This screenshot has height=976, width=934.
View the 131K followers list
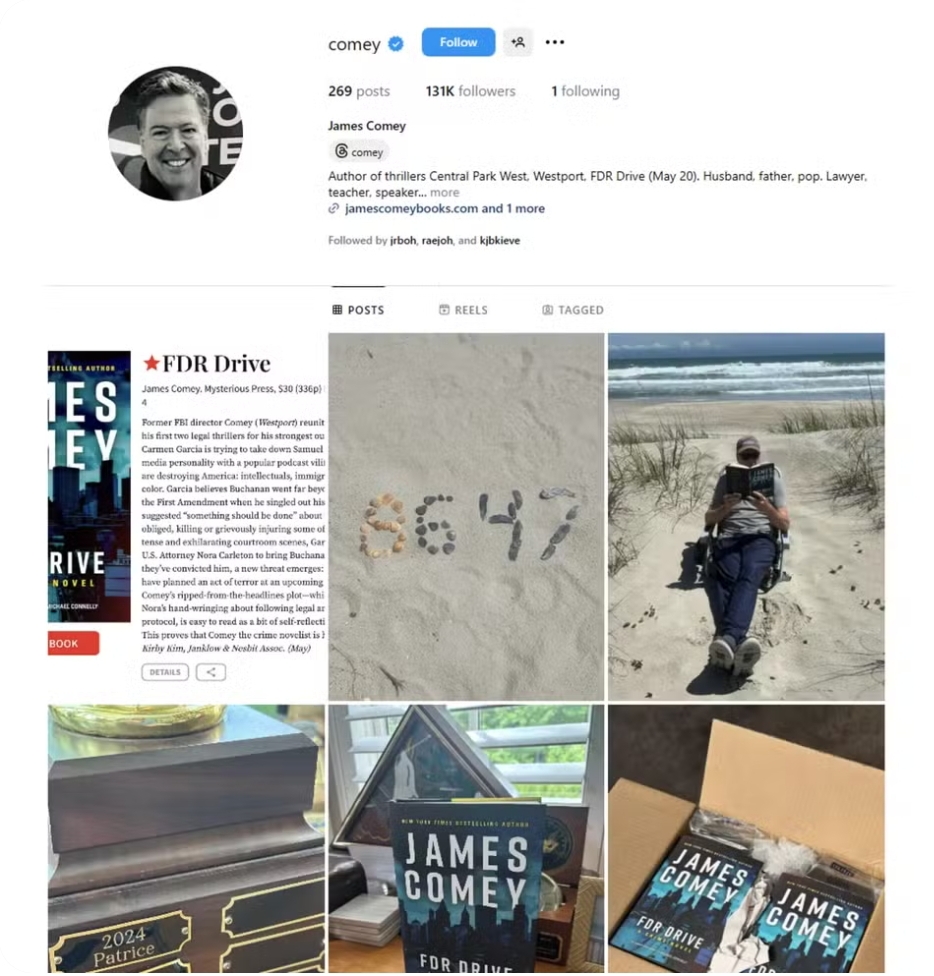coord(470,92)
